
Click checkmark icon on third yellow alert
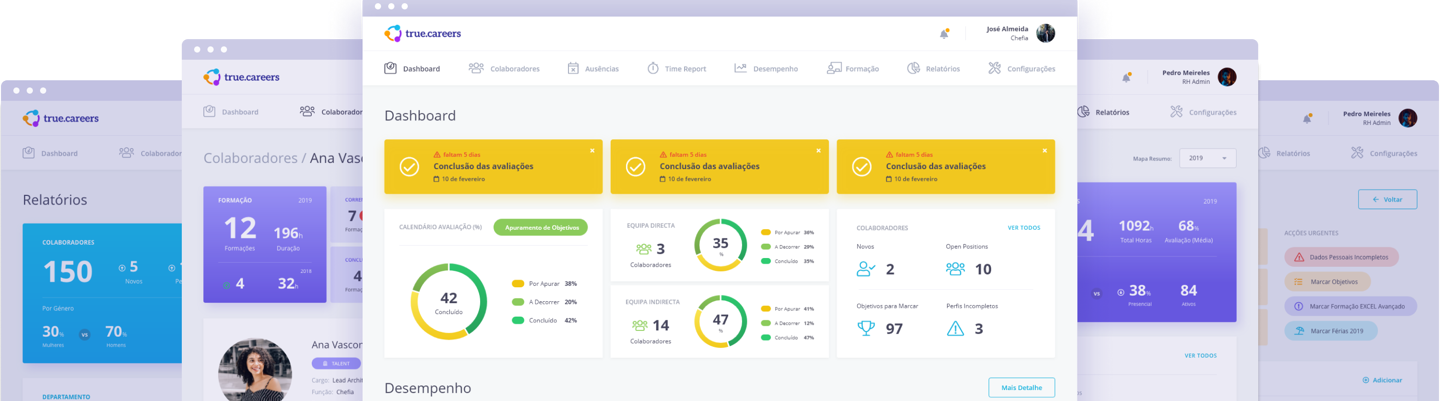tap(861, 167)
